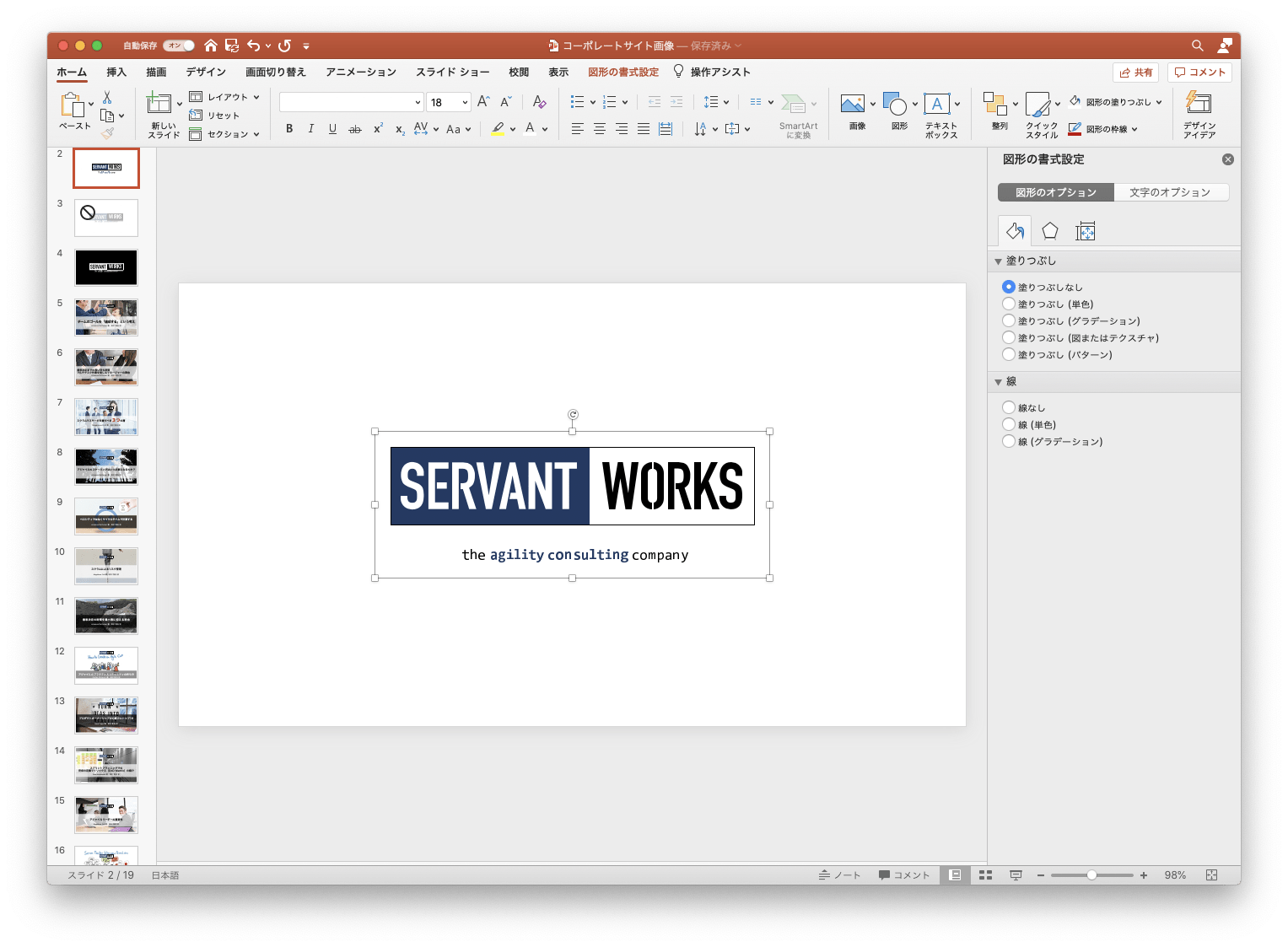
Task: Open デザインアイデア button
Action: [x=1199, y=116]
